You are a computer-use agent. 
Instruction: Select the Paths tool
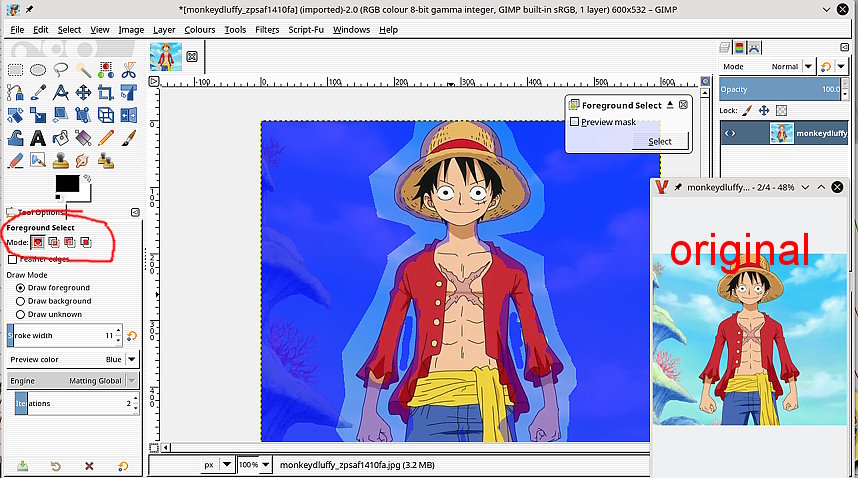tap(15, 92)
